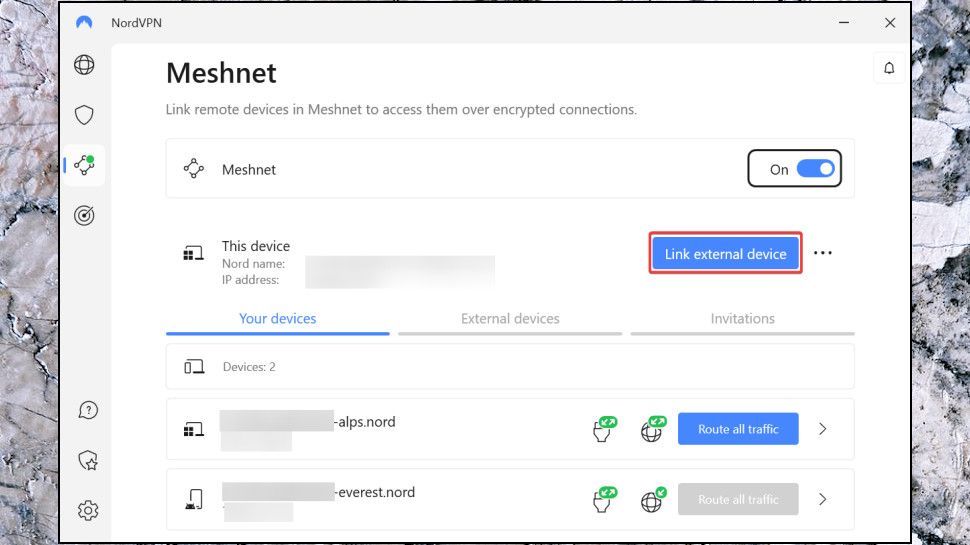
Task: Expand the alps.nord device details chevron
Action: coord(823,429)
